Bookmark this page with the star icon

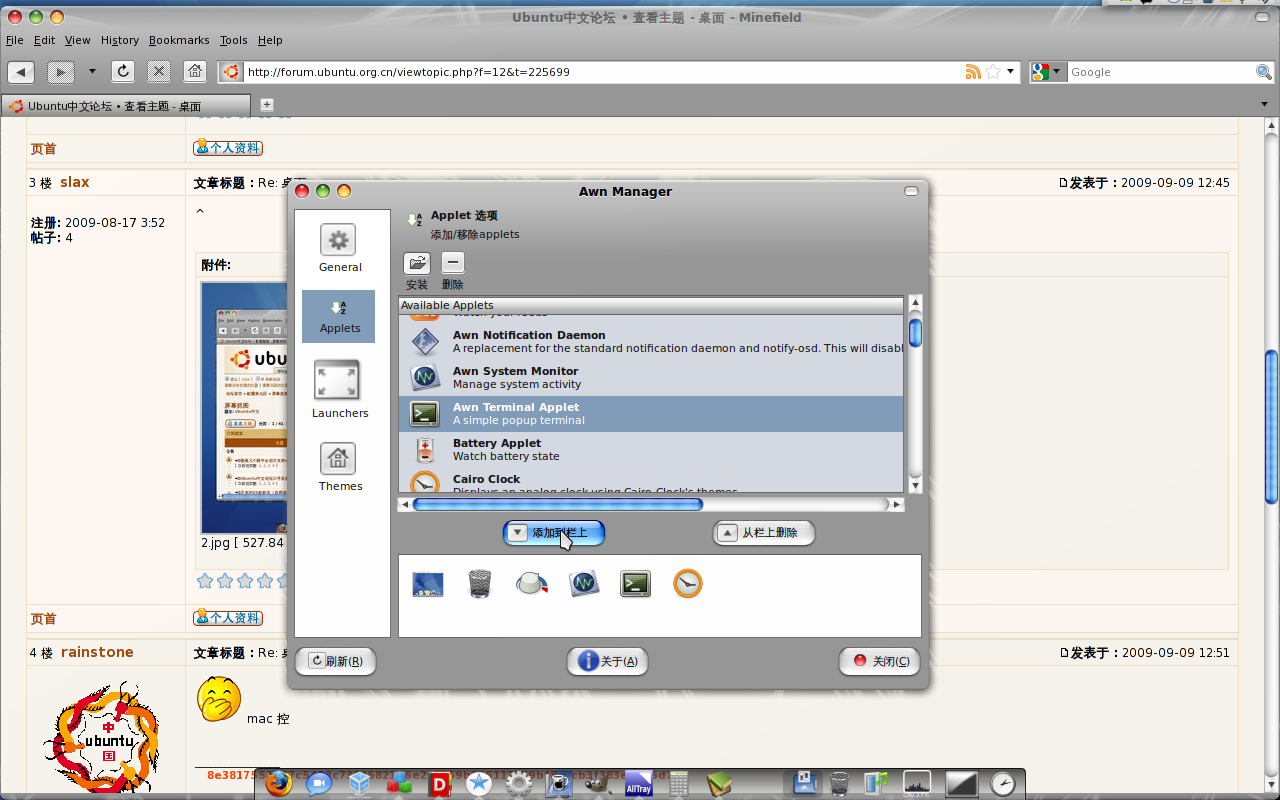pos(993,72)
